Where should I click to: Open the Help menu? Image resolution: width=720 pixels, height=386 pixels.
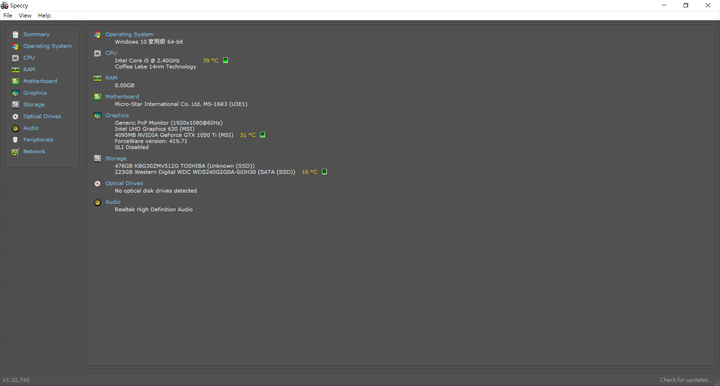tap(44, 16)
